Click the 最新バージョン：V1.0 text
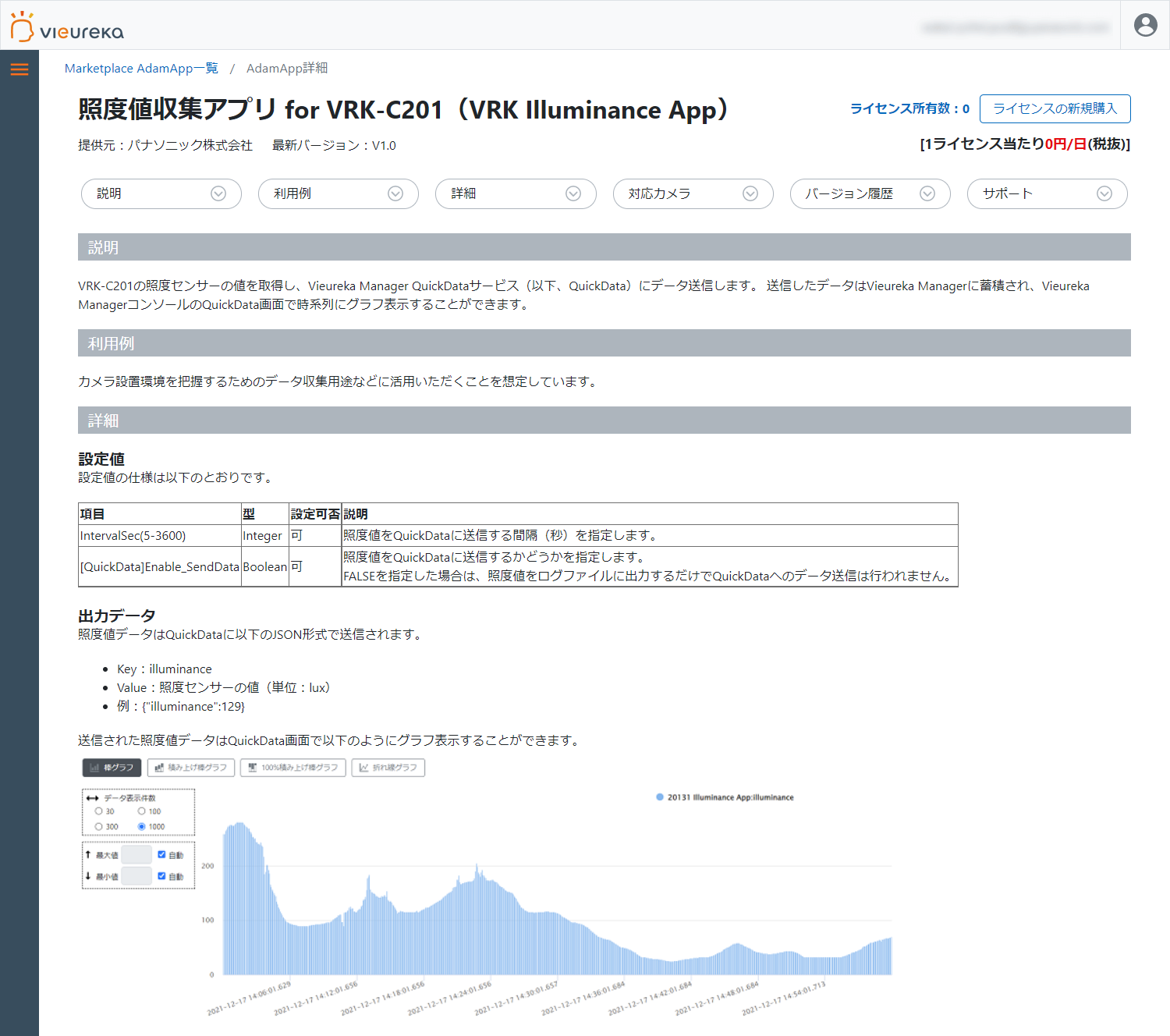The height and width of the screenshot is (1036, 1170). 334,145
